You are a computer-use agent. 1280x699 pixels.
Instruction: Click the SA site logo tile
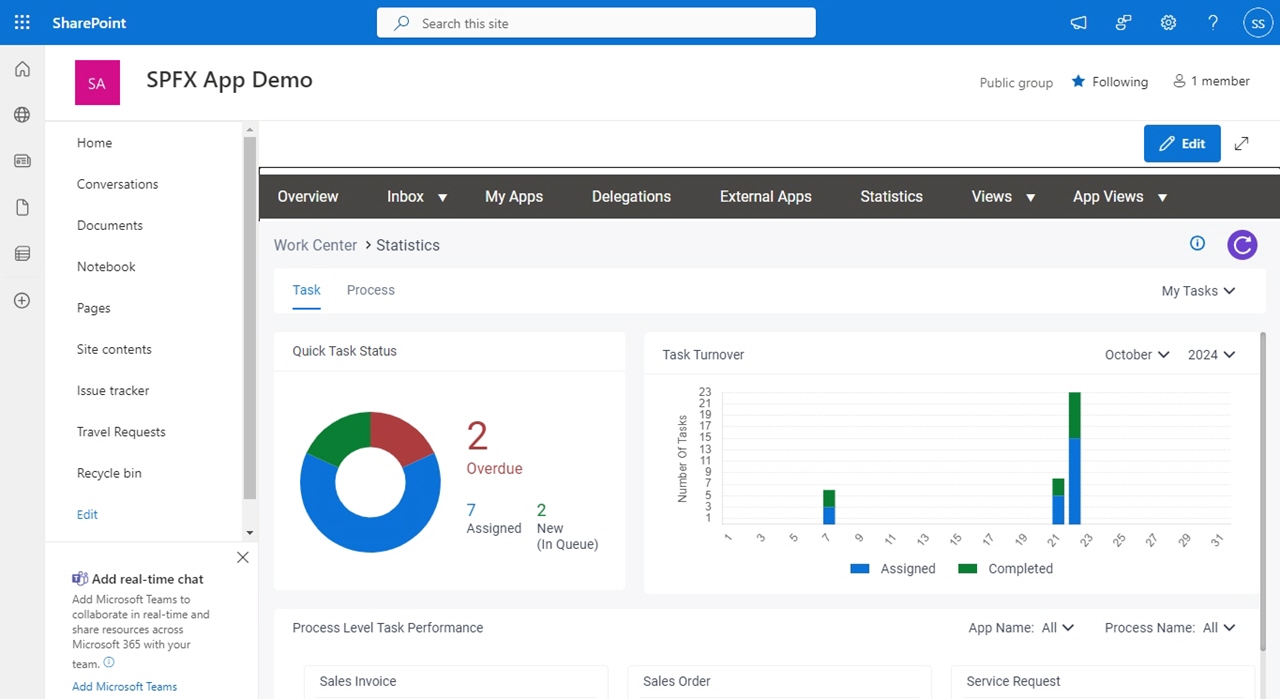97,82
